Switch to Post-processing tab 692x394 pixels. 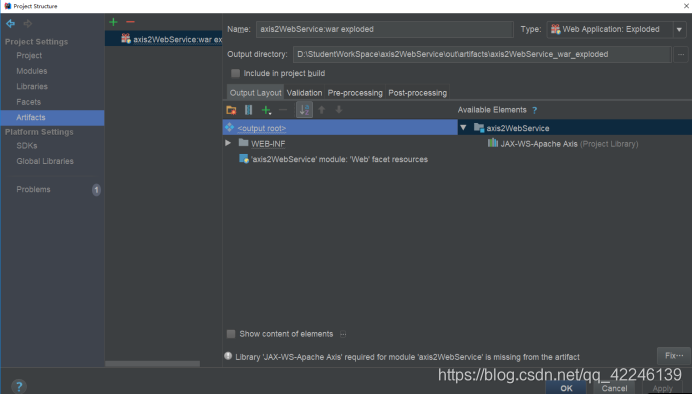click(x=417, y=93)
